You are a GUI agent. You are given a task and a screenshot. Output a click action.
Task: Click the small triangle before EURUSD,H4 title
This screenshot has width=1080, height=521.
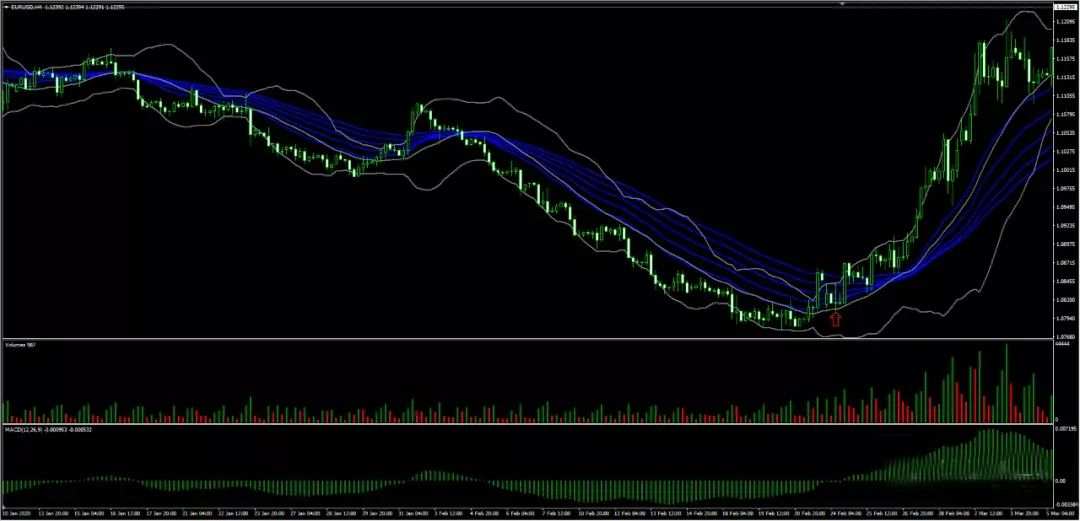[x=7, y=7]
